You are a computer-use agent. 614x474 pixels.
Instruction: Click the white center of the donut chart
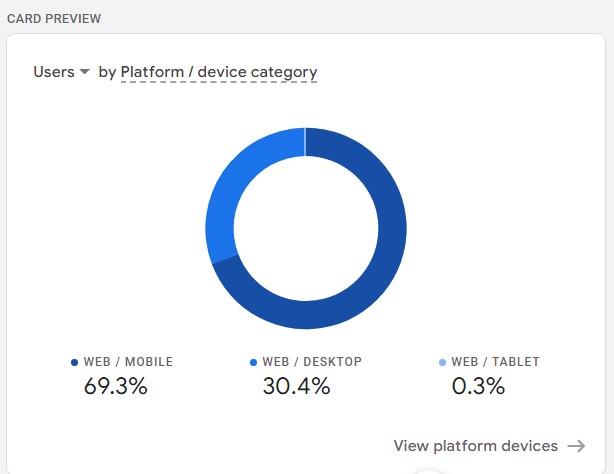[306, 228]
